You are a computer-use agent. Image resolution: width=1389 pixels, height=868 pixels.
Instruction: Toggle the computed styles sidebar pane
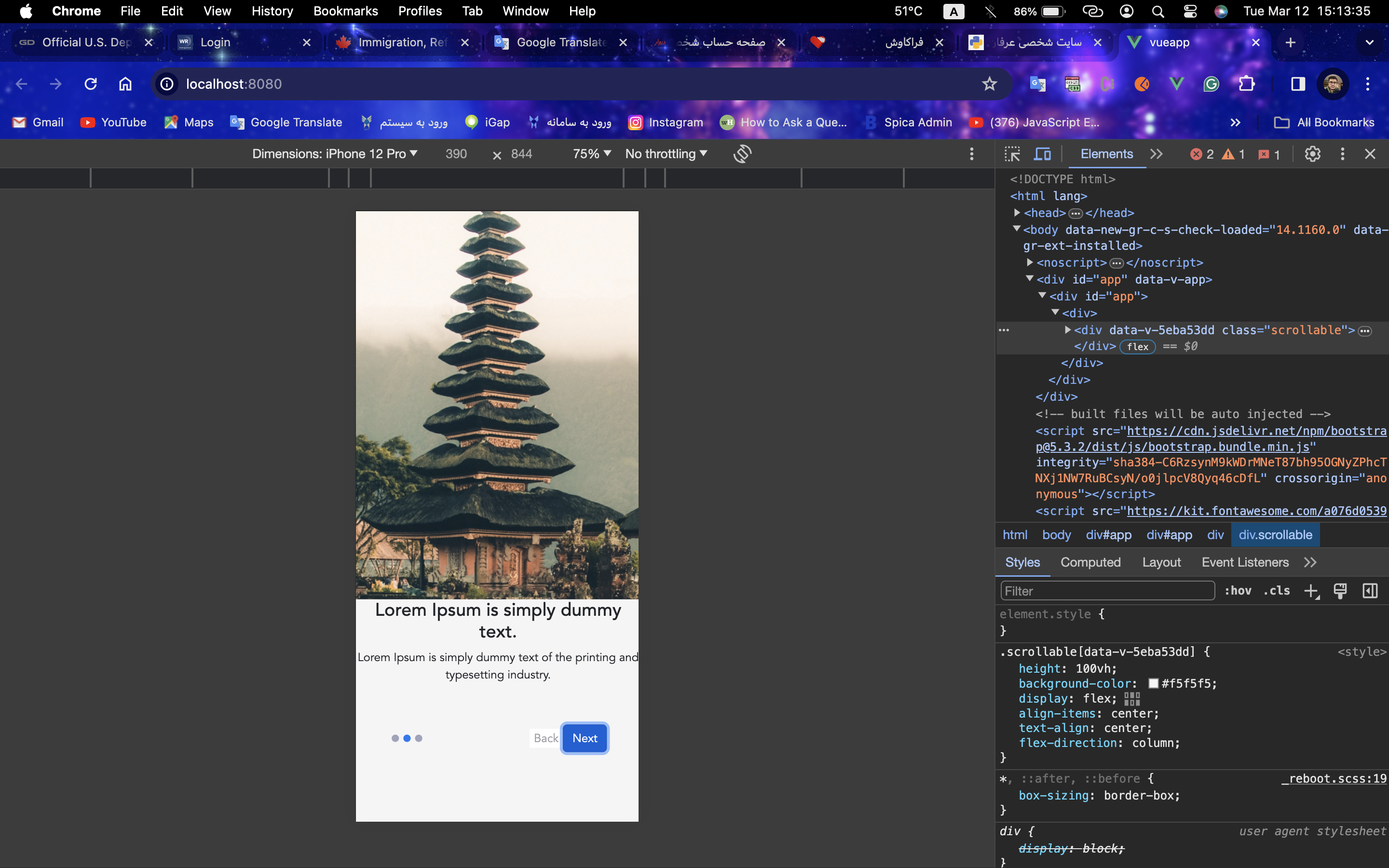[x=1370, y=591]
